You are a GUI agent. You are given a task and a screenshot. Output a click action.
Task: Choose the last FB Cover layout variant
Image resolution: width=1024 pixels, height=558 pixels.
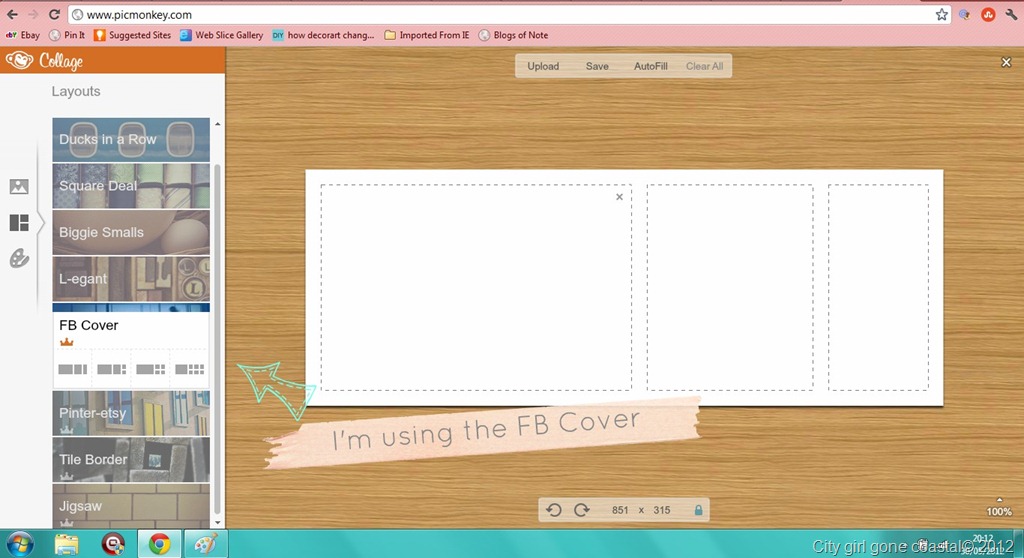[190, 369]
